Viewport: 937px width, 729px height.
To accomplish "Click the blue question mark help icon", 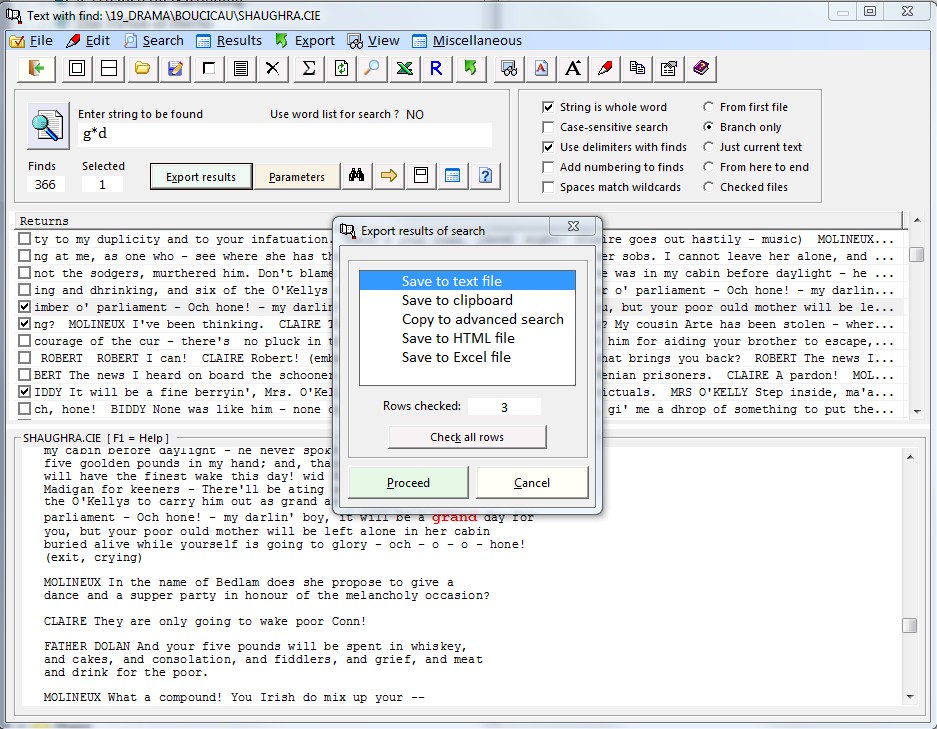I will pos(485,176).
